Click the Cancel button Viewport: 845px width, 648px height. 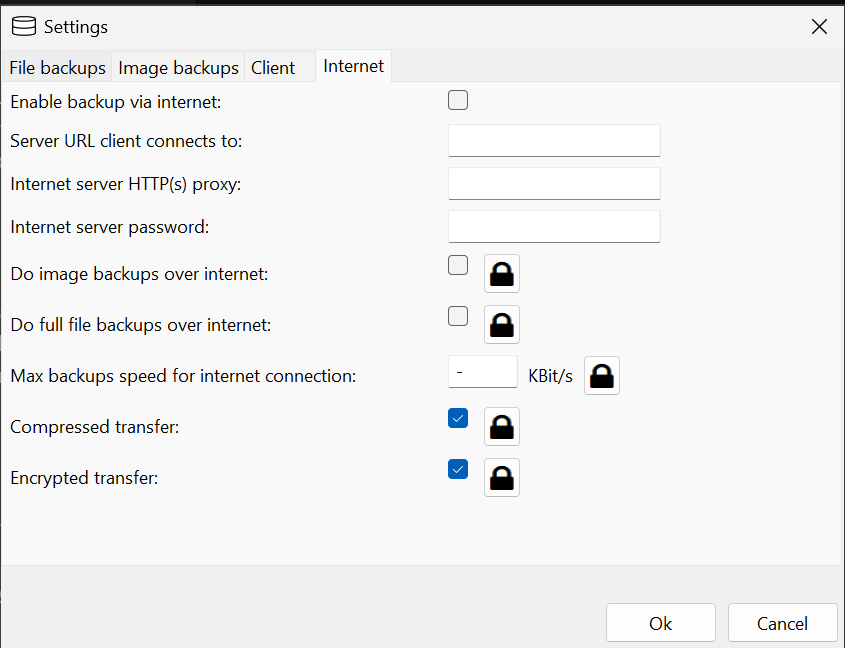782,623
